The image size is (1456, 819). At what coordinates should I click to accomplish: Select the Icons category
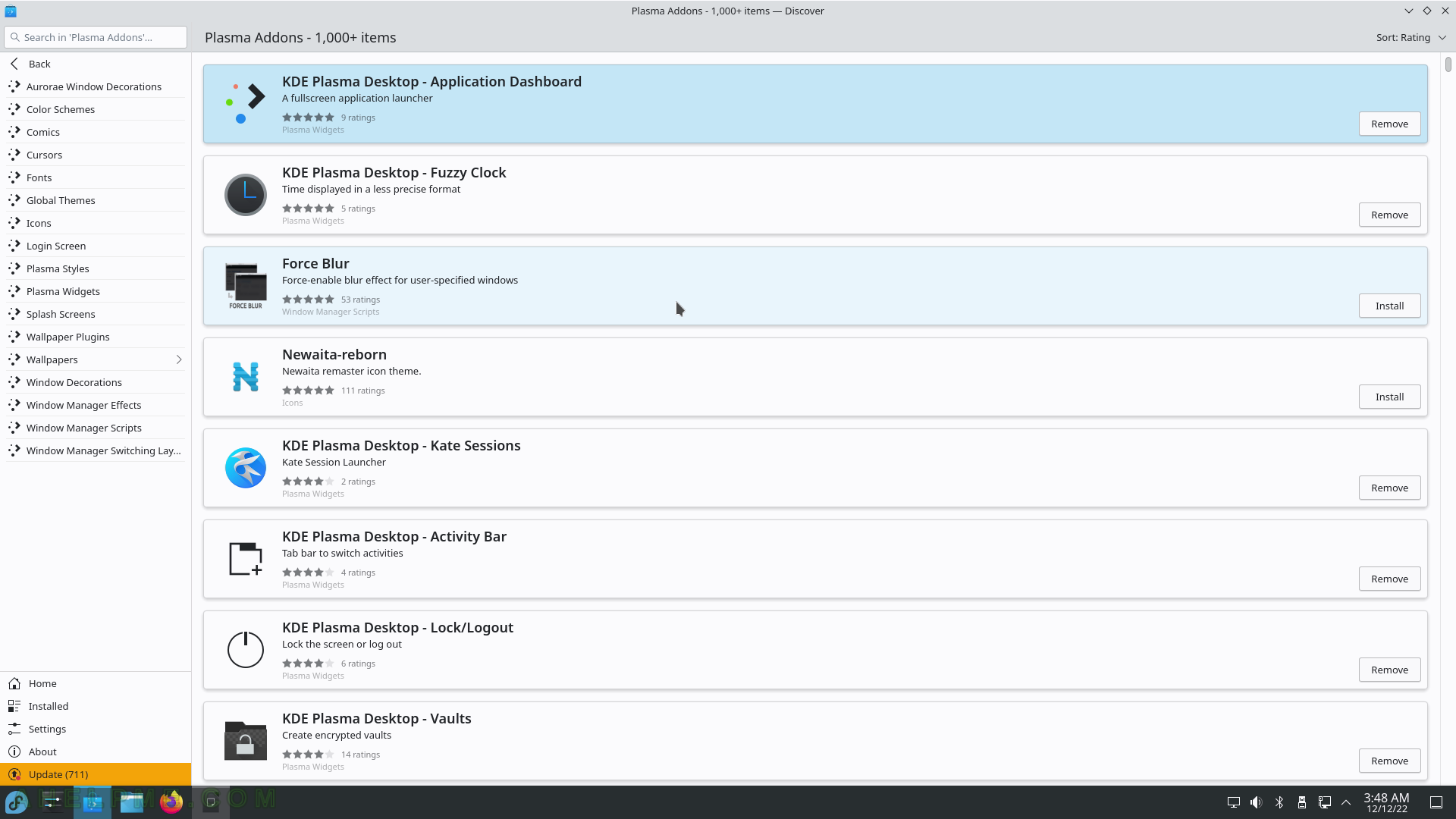pyautogui.click(x=96, y=223)
